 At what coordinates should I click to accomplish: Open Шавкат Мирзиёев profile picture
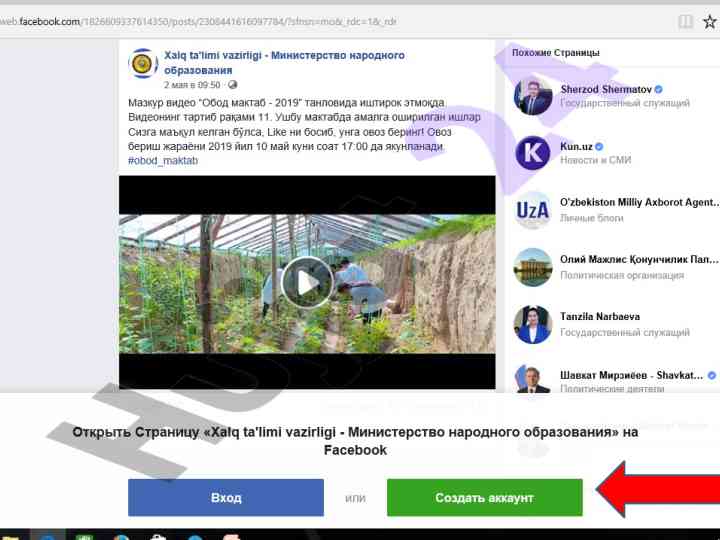tap(533, 378)
